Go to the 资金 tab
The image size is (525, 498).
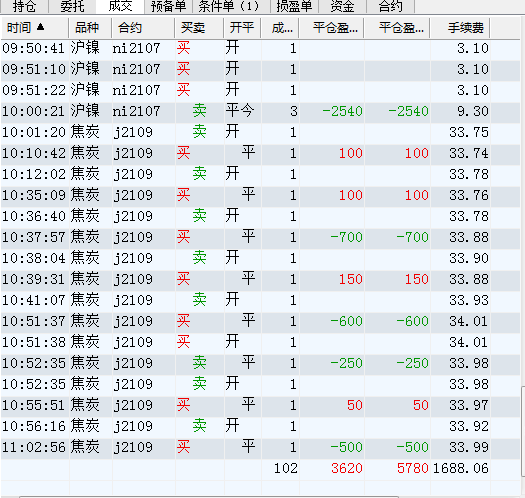pos(343,6)
